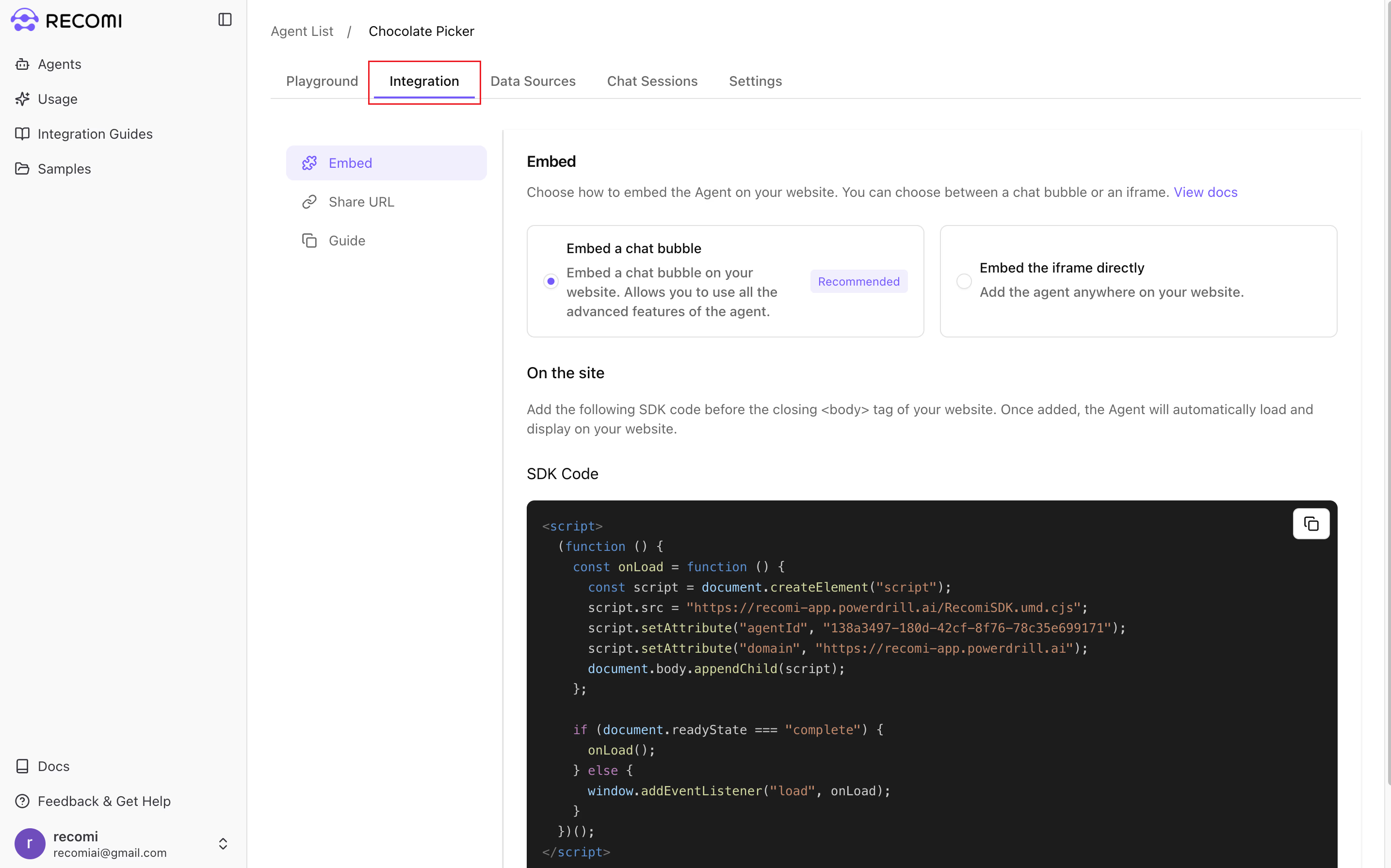Click the Feedback help circle icon
The width and height of the screenshot is (1391, 868).
[22, 802]
